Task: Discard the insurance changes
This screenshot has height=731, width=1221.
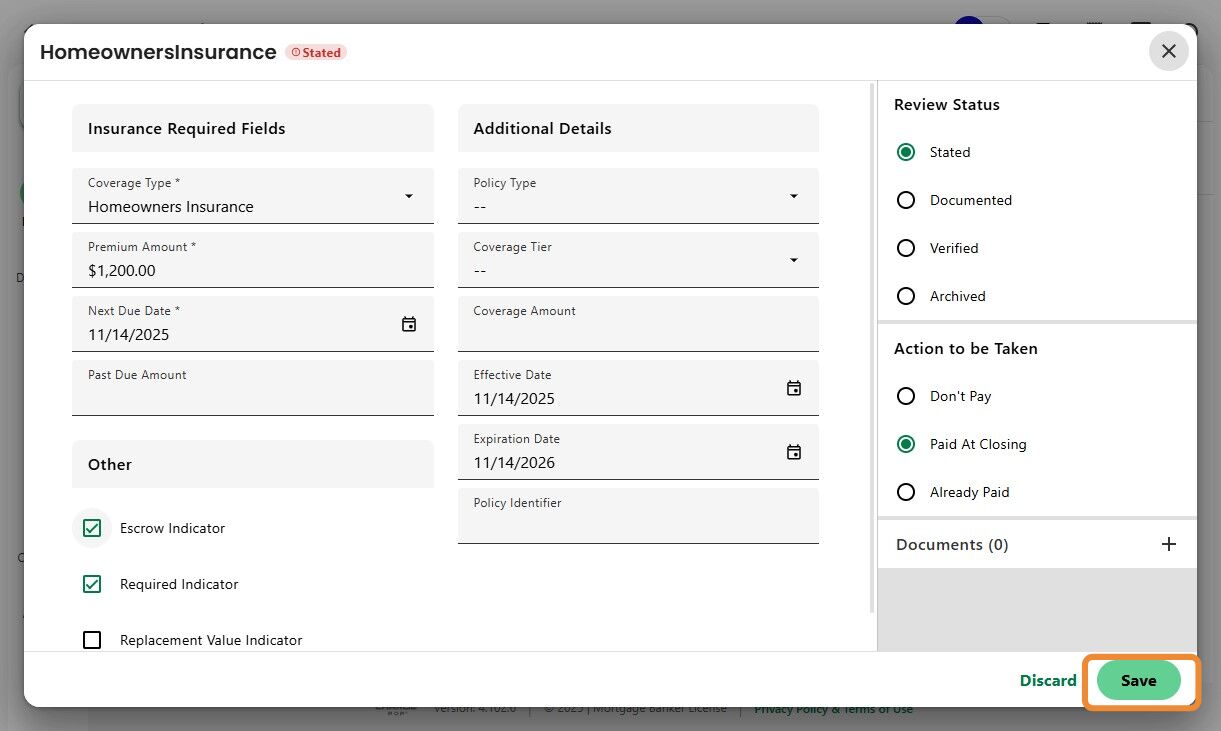Action: [x=1047, y=681]
